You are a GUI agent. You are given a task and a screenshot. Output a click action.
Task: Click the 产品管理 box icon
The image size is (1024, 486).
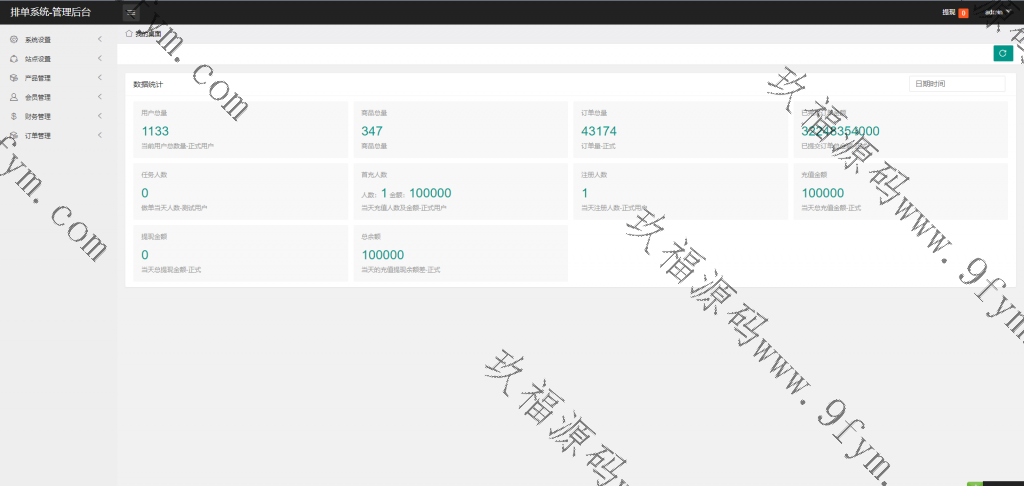pos(13,78)
